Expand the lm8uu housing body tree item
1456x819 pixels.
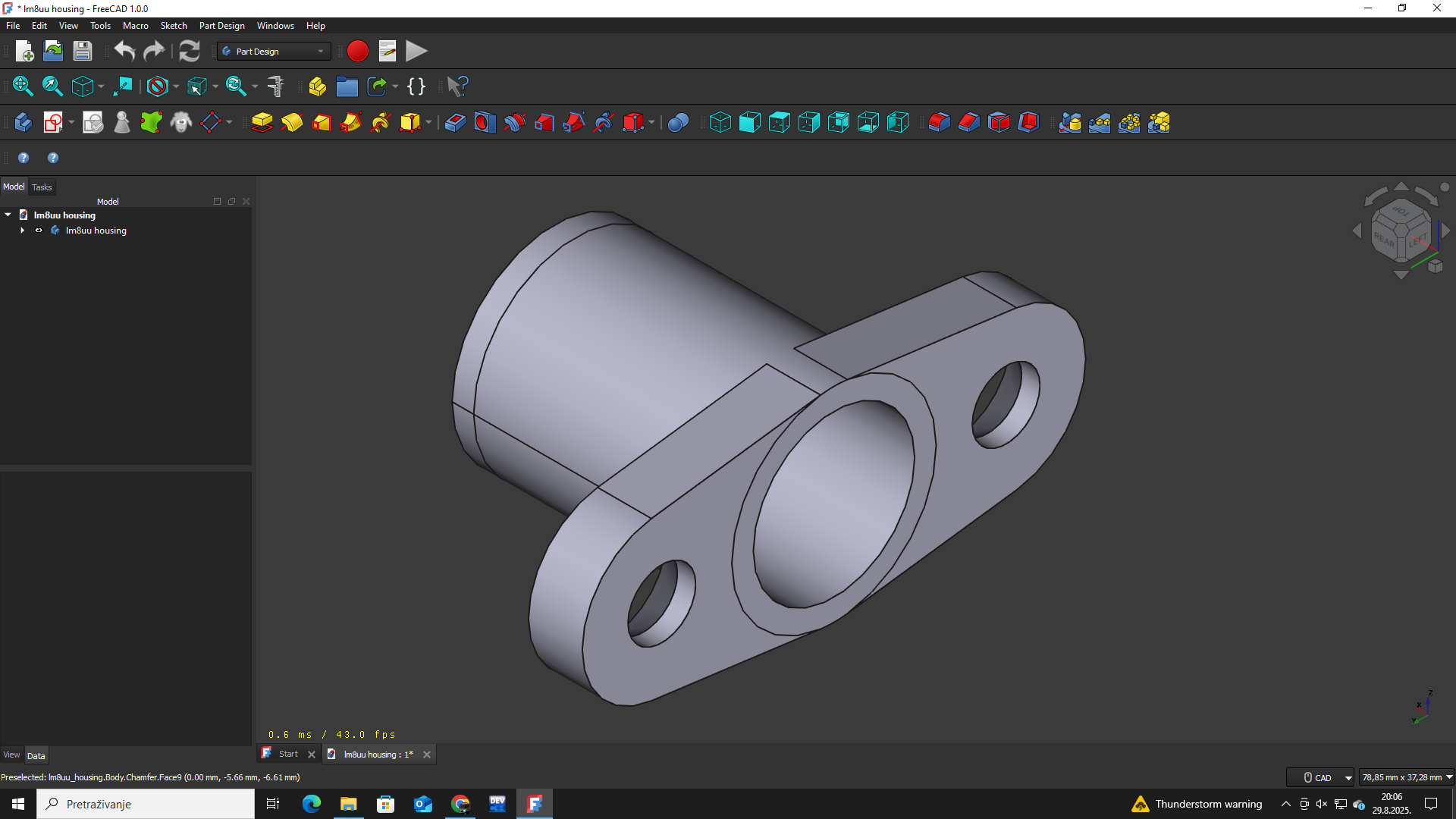[23, 231]
